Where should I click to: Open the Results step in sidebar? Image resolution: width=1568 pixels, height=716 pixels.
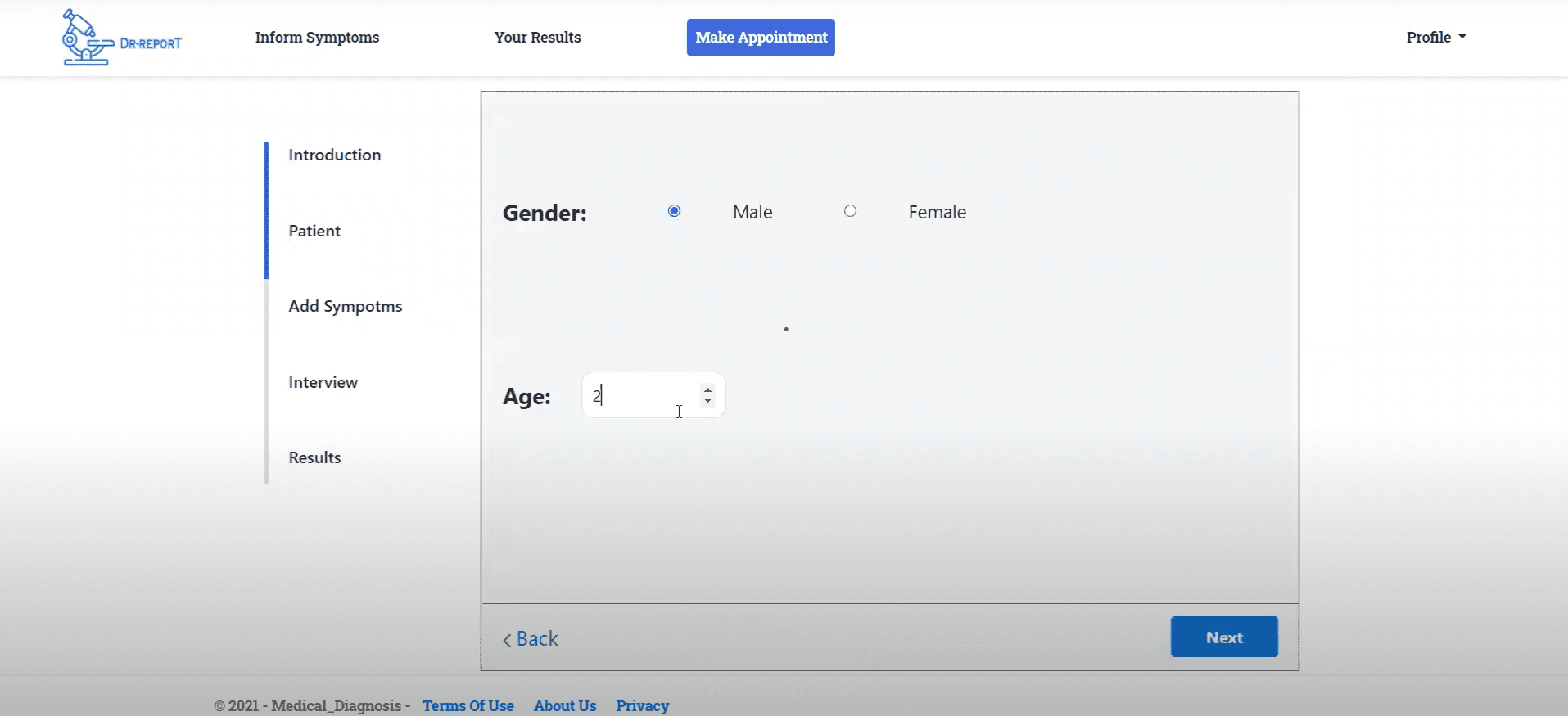314,457
